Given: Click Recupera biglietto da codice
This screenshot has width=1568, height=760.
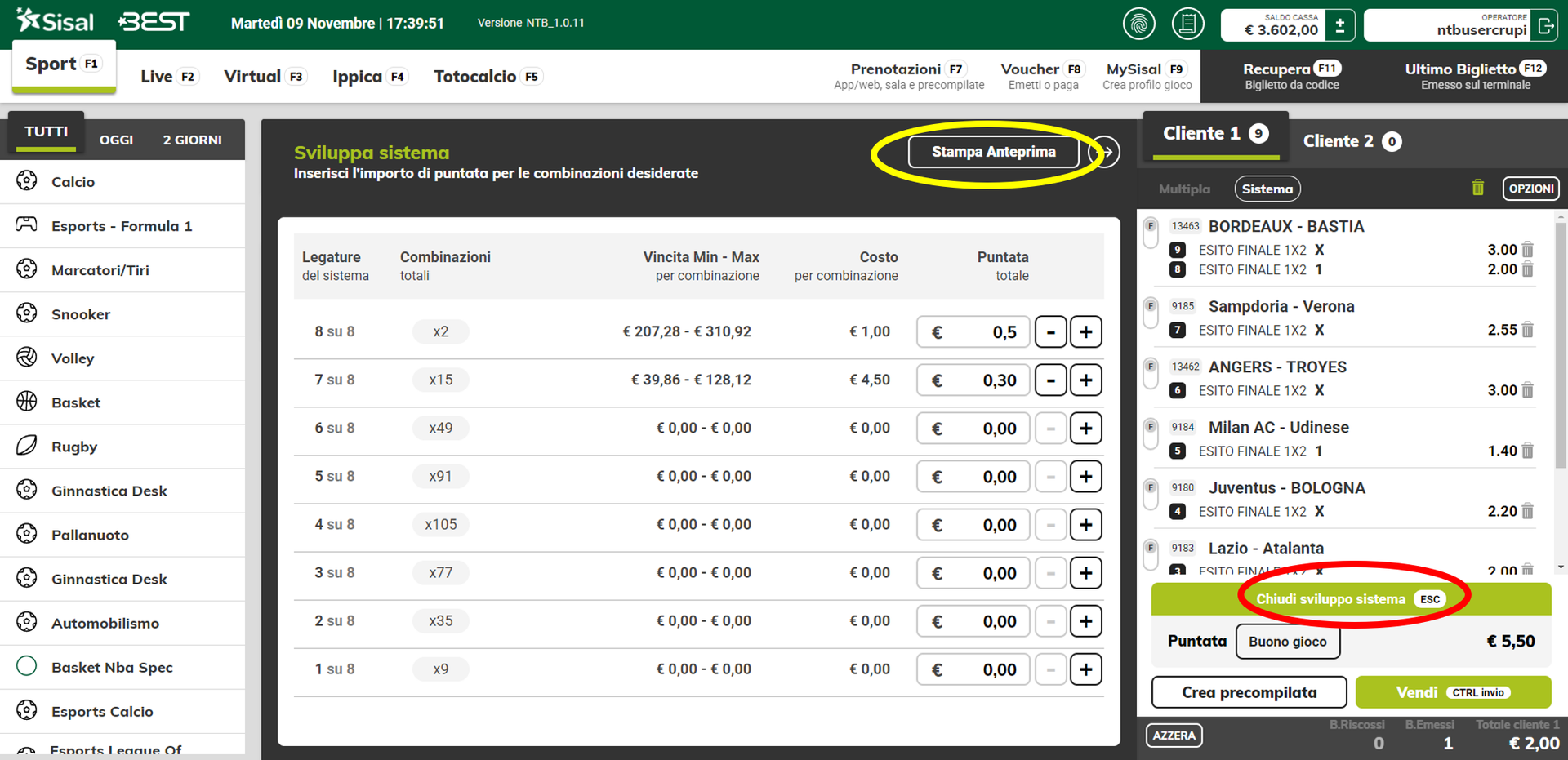Looking at the screenshot, I should coord(1292,76).
